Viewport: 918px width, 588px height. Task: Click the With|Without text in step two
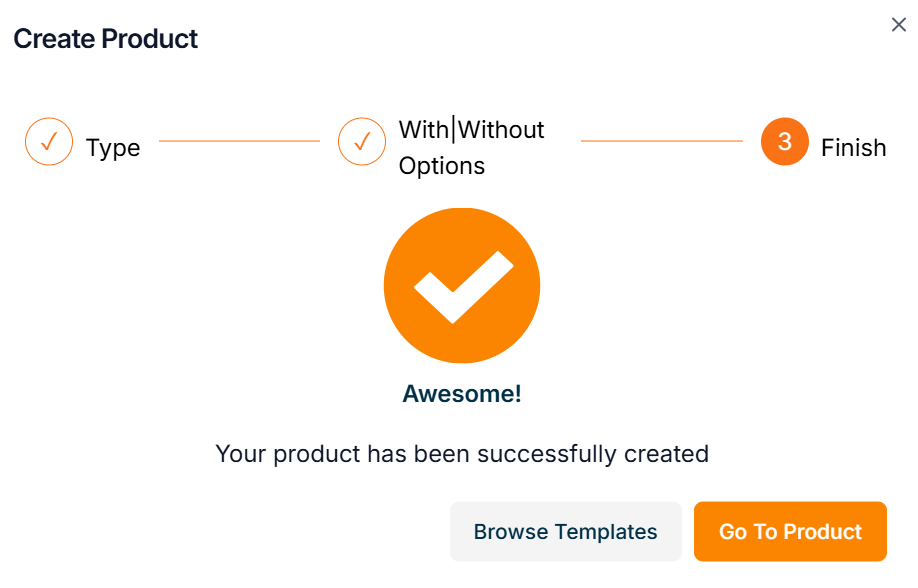click(471, 130)
